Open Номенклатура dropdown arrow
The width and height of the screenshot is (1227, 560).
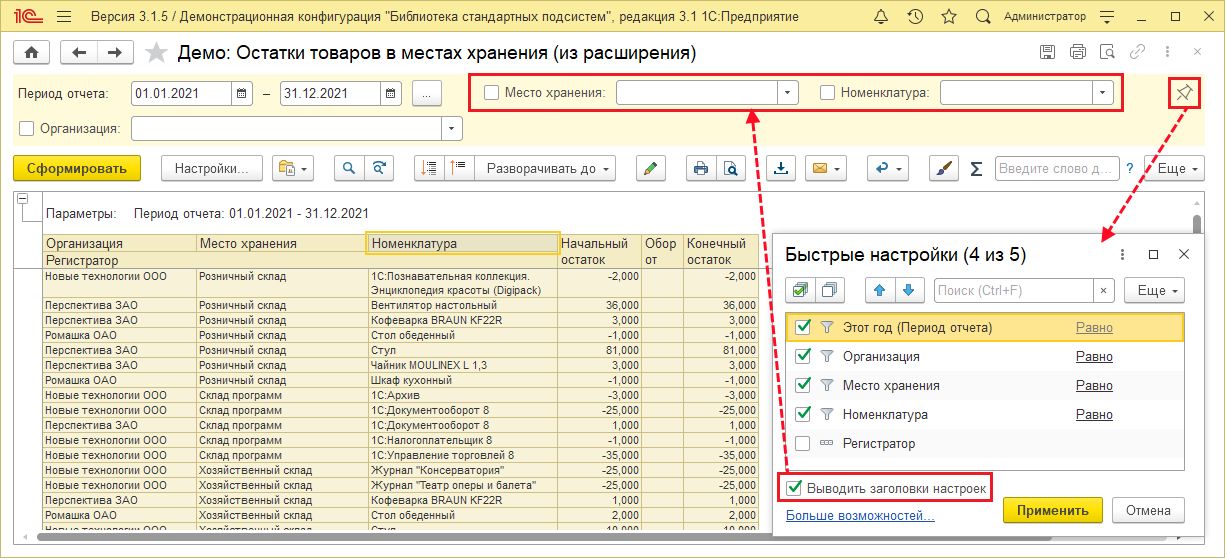1103,93
